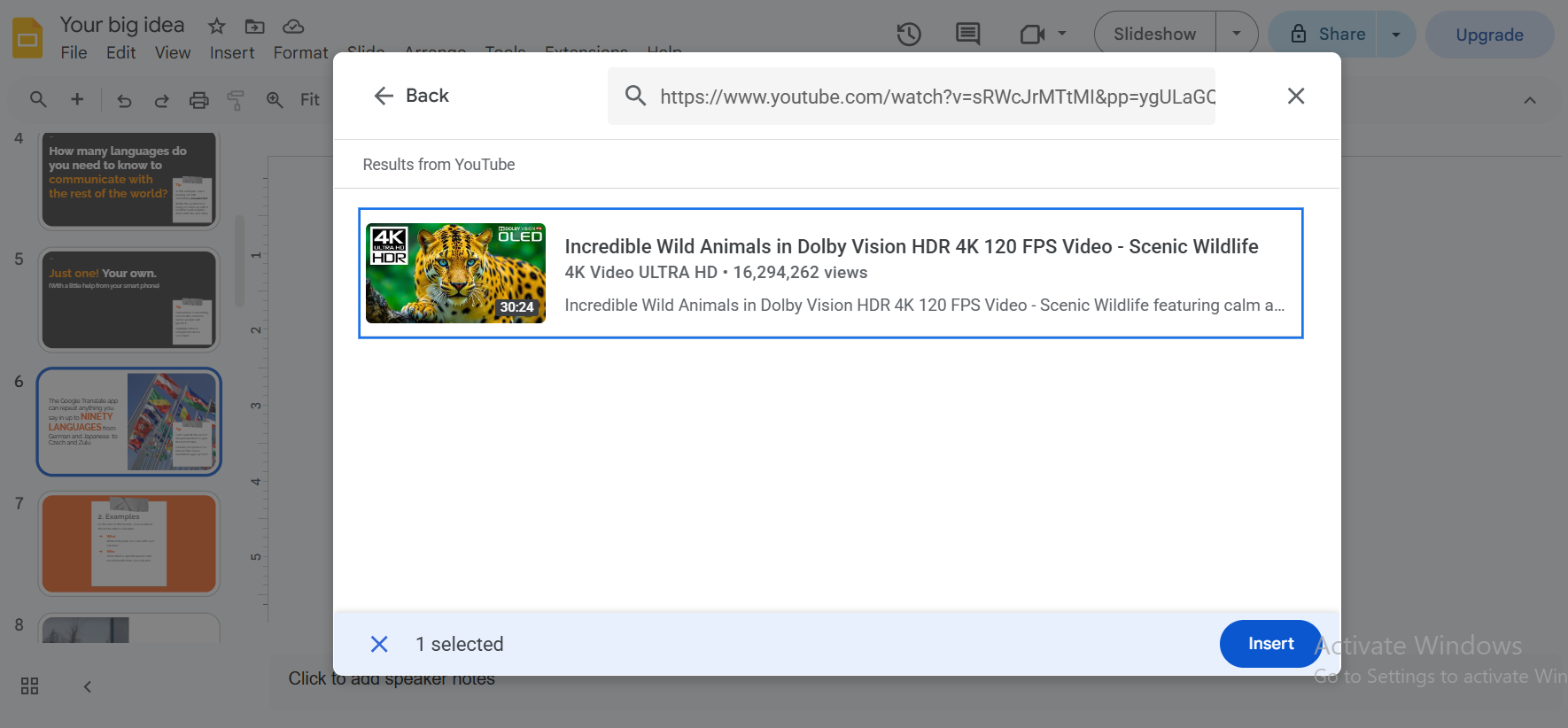This screenshot has height=728, width=1568.
Task: Start the Slideshow
Action: click(x=1154, y=35)
